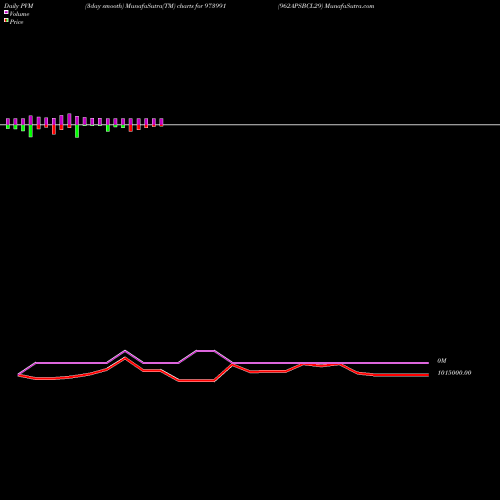Click the Price legend color swatch
This screenshot has width=500, height=500.
tap(6, 20)
